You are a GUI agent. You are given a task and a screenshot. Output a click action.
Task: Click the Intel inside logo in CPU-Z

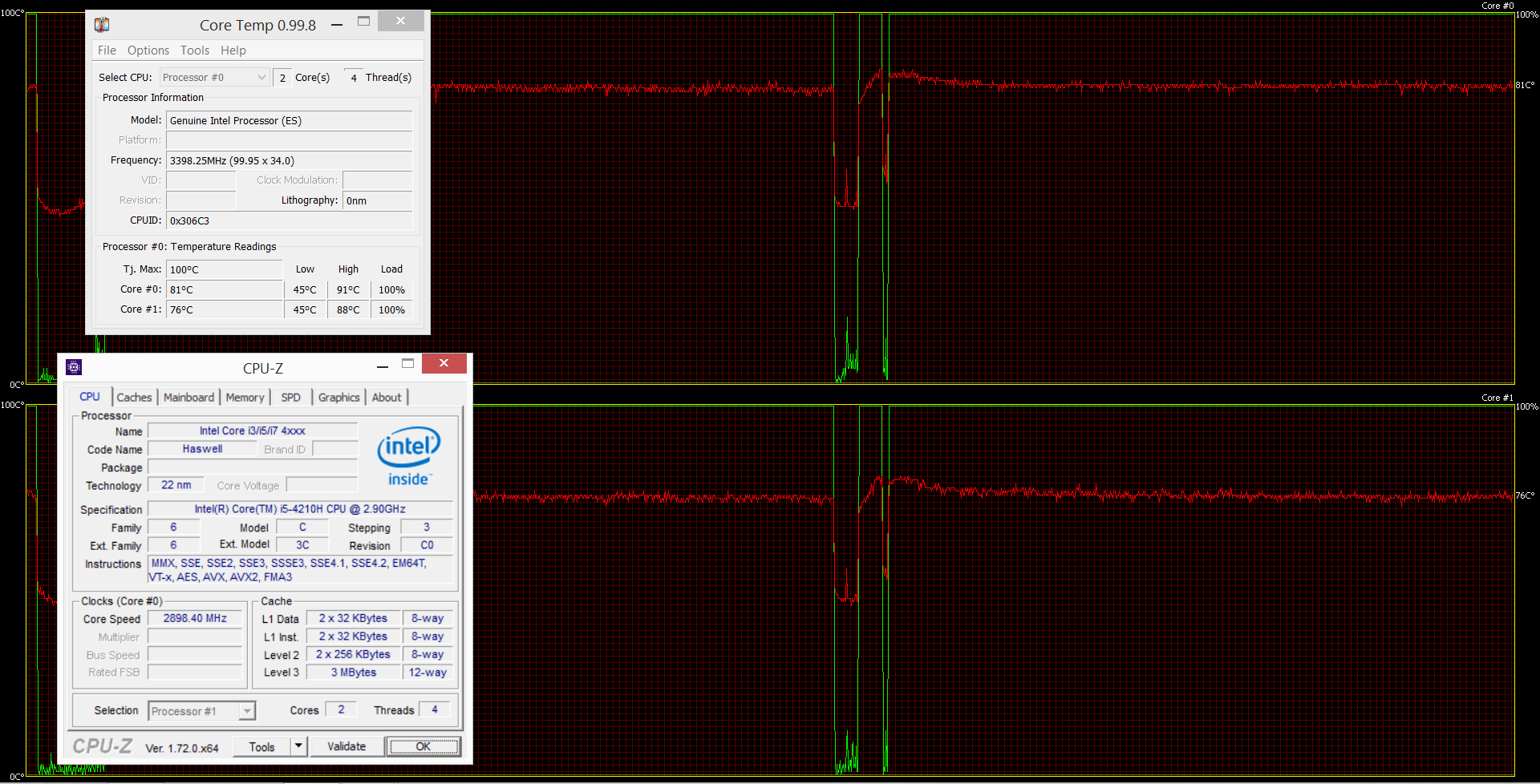[409, 456]
